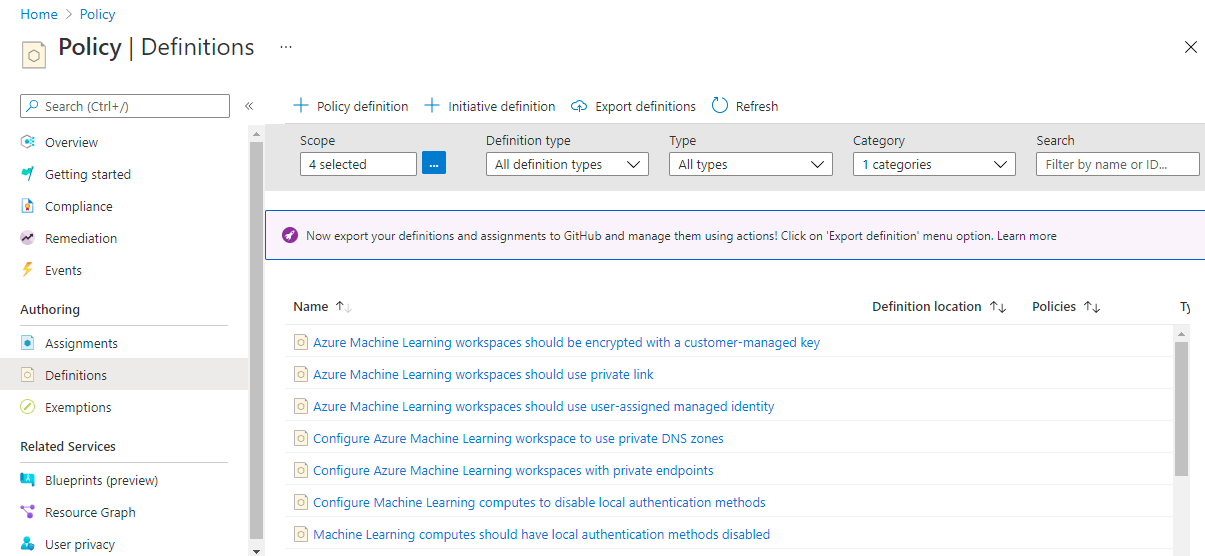1205x556 pixels.
Task: Go to Compliance in the sidebar
Action: 78,206
